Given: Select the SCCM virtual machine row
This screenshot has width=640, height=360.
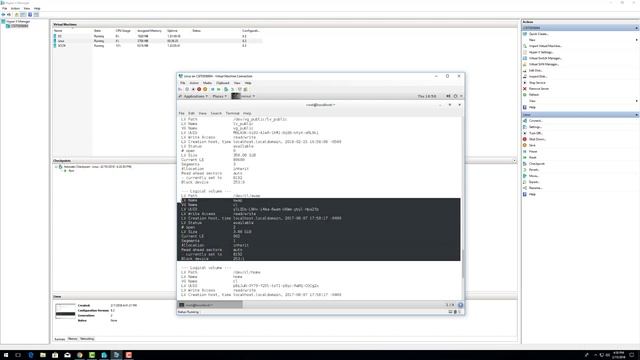Looking at the screenshot, I should click(x=158, y=46).
